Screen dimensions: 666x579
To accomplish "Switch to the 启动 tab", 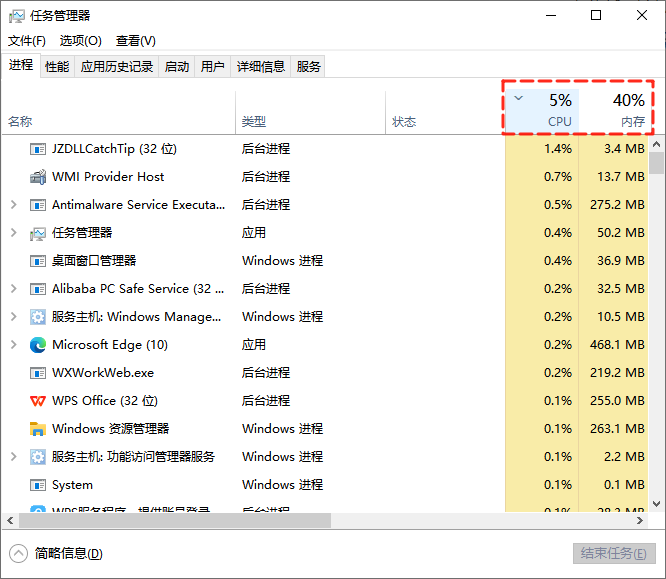I will [x=176, y=67].
